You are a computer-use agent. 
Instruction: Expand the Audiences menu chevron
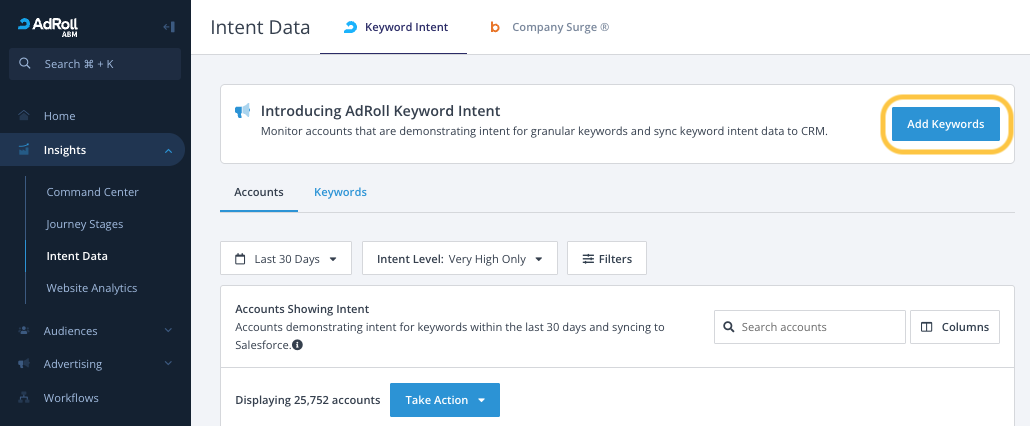pos(168,331)
